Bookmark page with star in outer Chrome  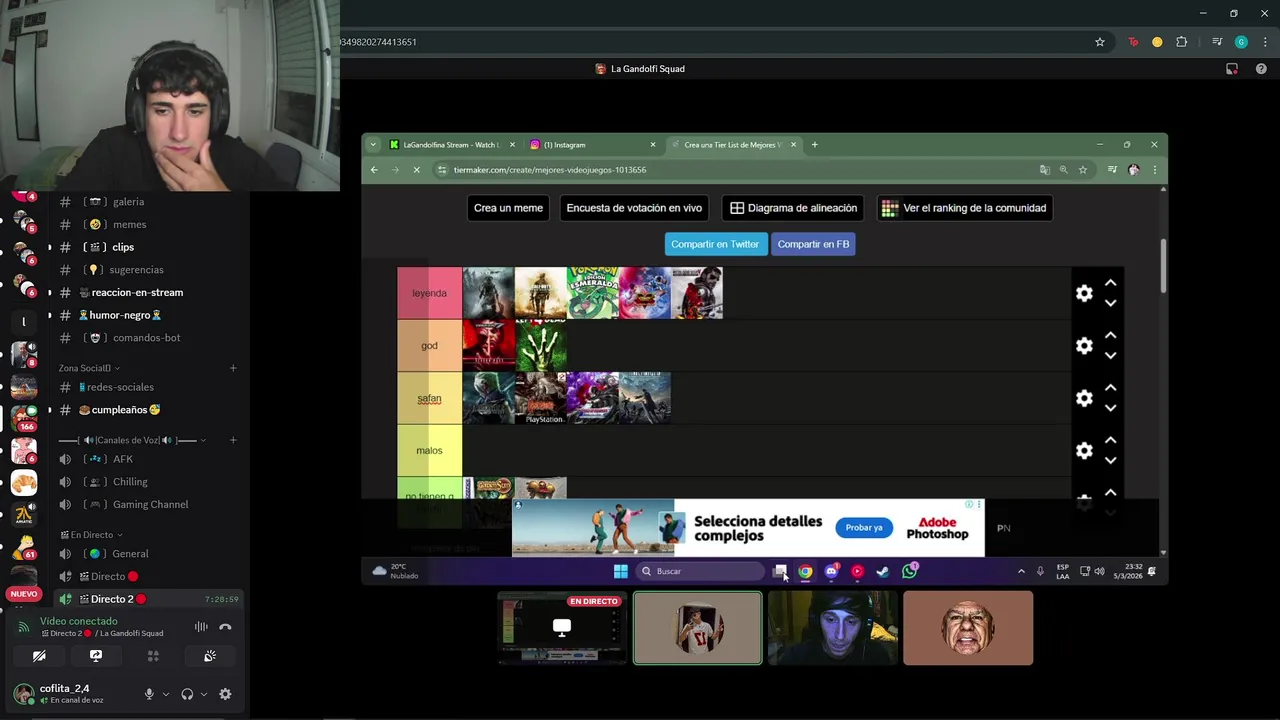pyautogui.click(x=1100, y=42)
